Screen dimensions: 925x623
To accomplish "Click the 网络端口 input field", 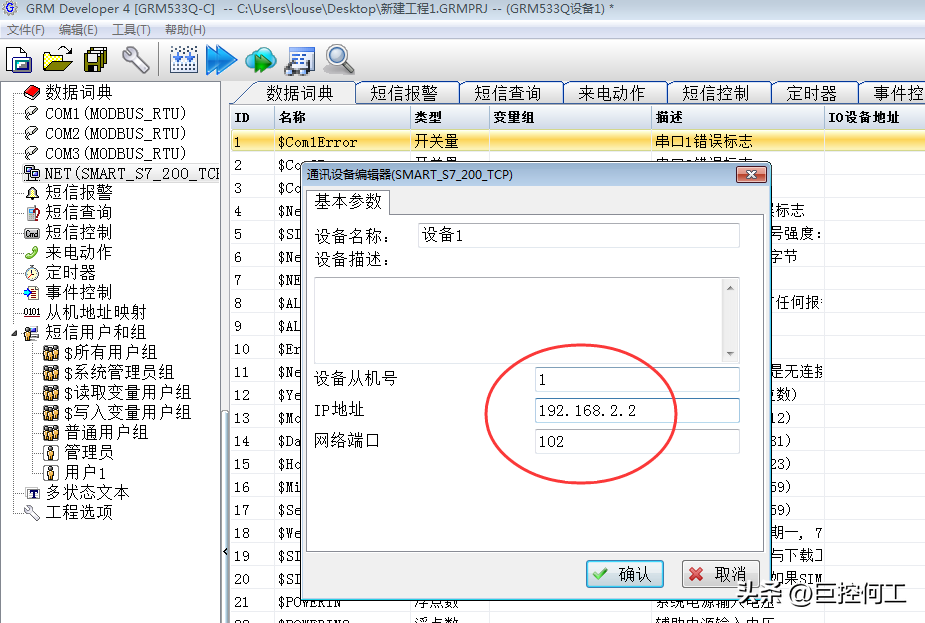I will coord(637,441).
